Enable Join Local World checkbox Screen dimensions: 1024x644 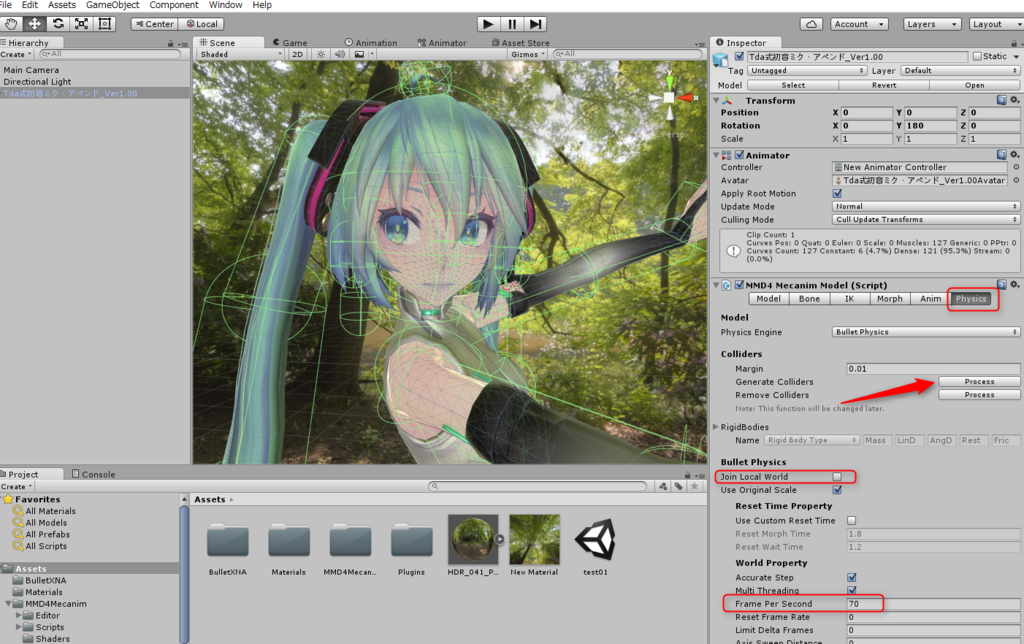pos(837,477)
